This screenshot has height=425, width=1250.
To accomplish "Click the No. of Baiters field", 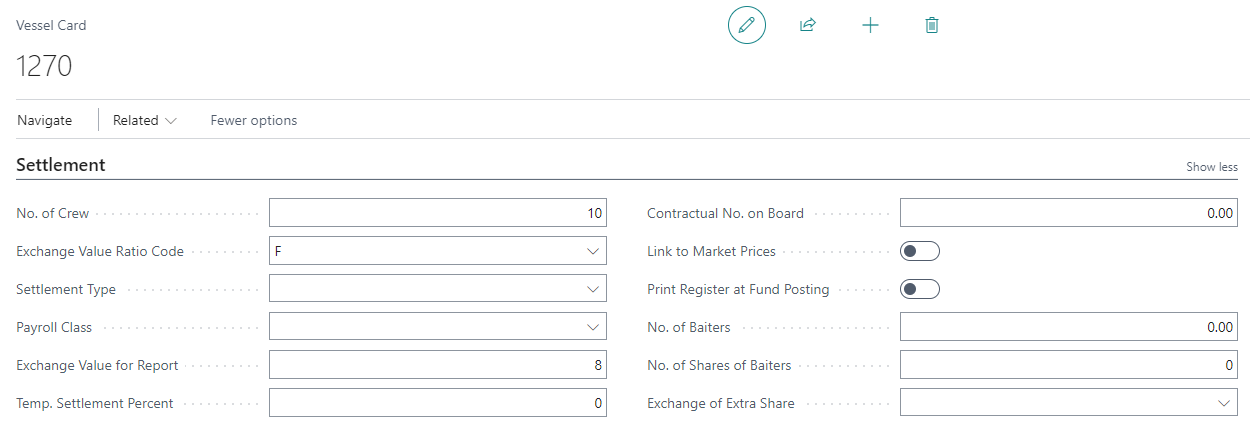I will click(x=1068, y=327).
